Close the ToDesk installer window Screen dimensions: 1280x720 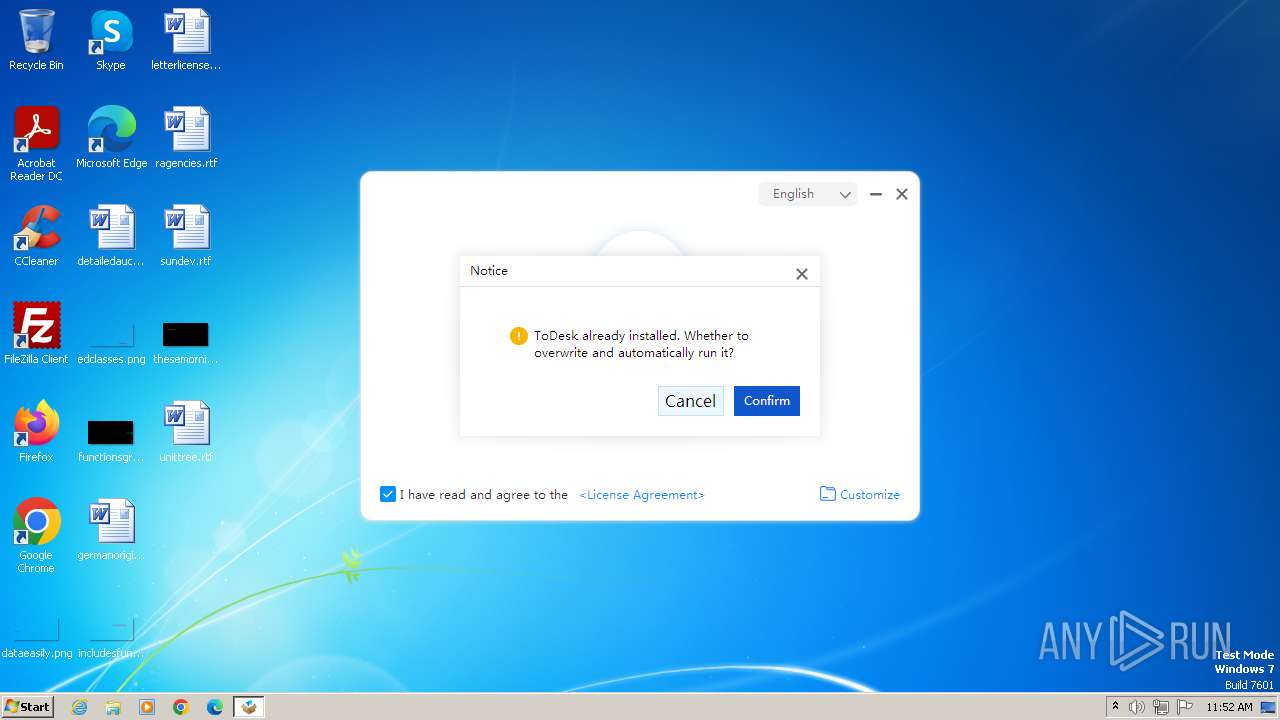click(902, 194)
